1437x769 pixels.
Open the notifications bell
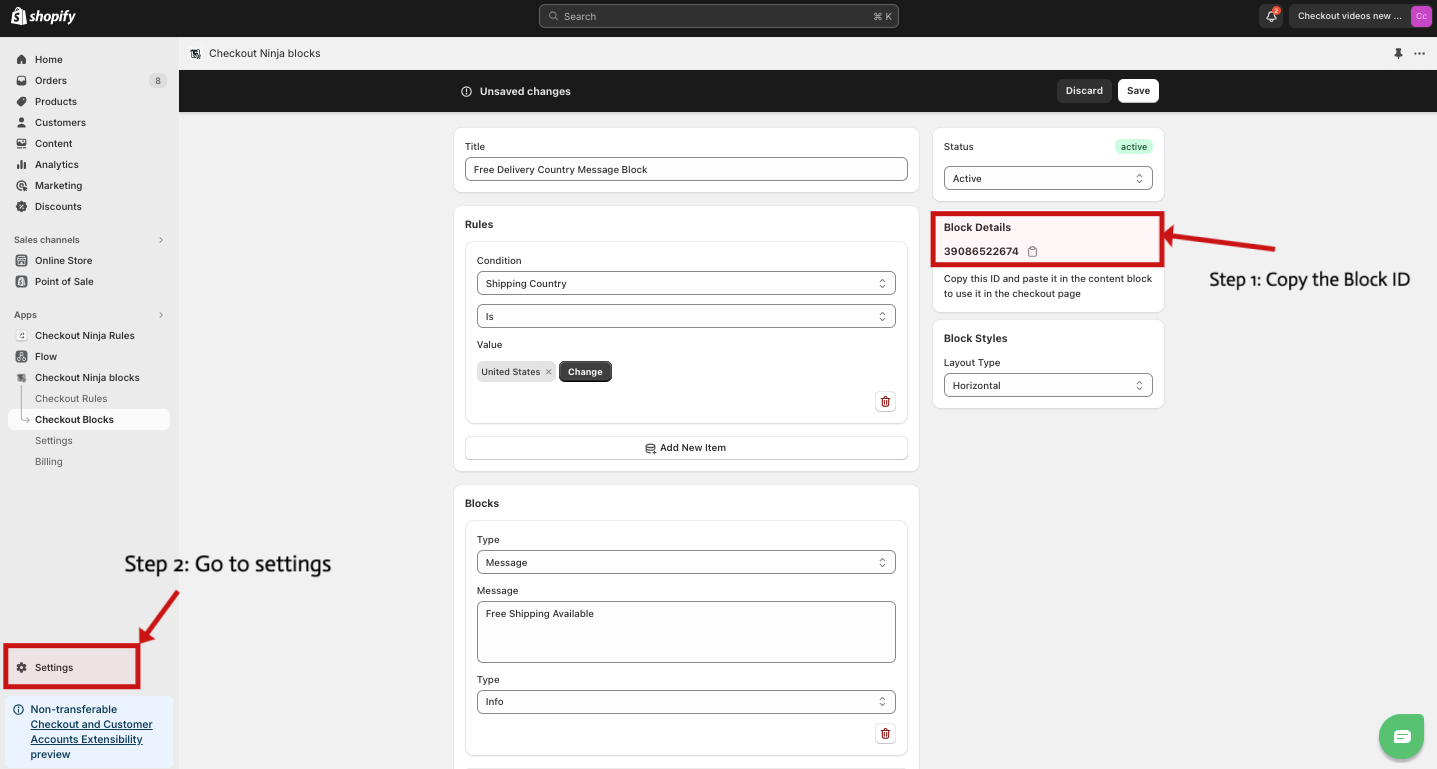[1271, 16]
